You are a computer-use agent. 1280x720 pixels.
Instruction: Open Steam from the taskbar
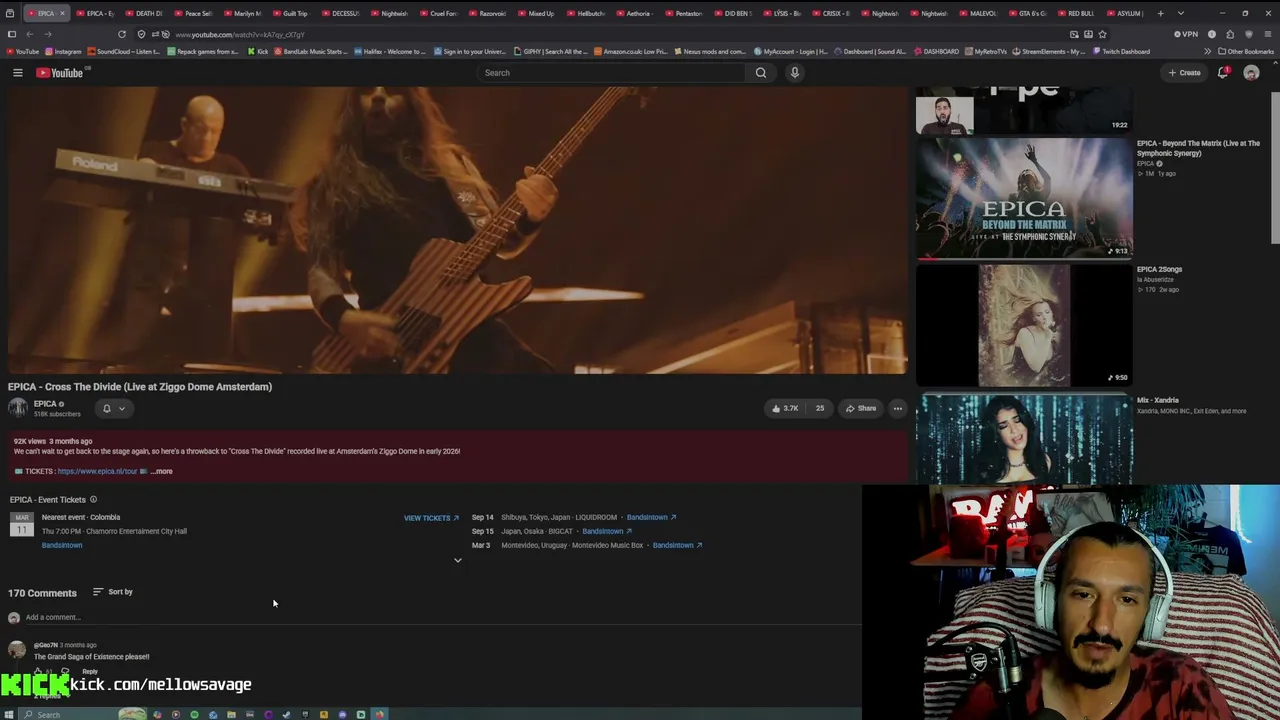click(x=286, y=714)
